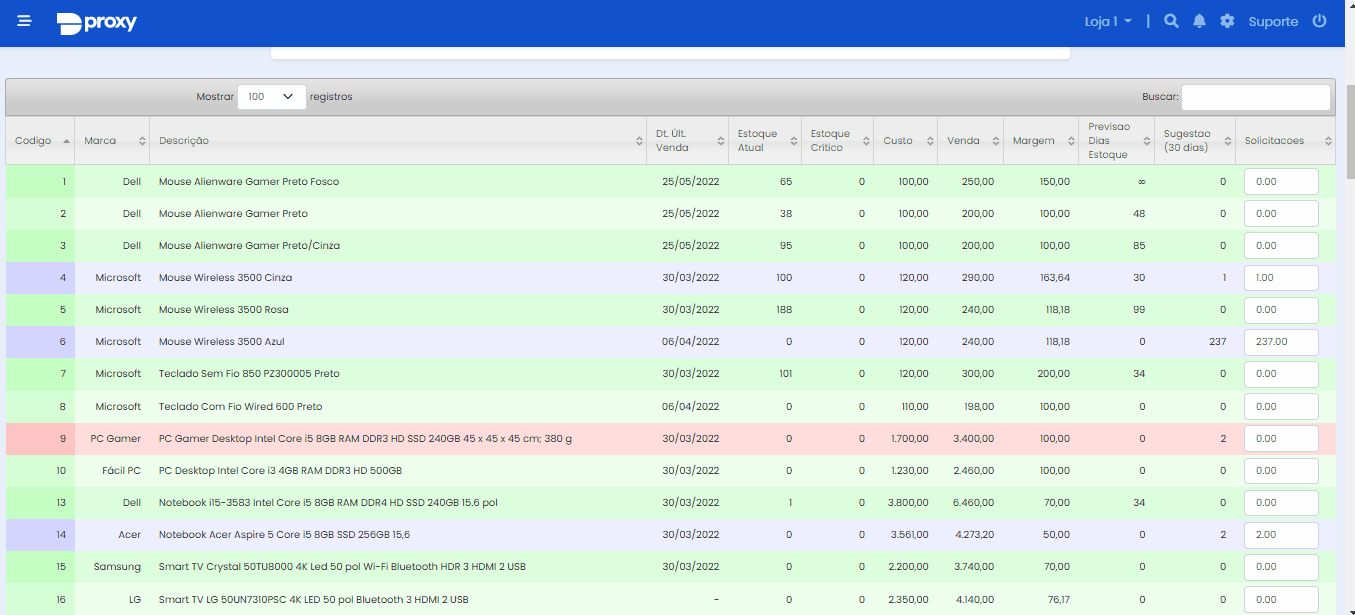Open the notifications bell
This screenshot has height=615, width=1355.
pos(1199,21)
